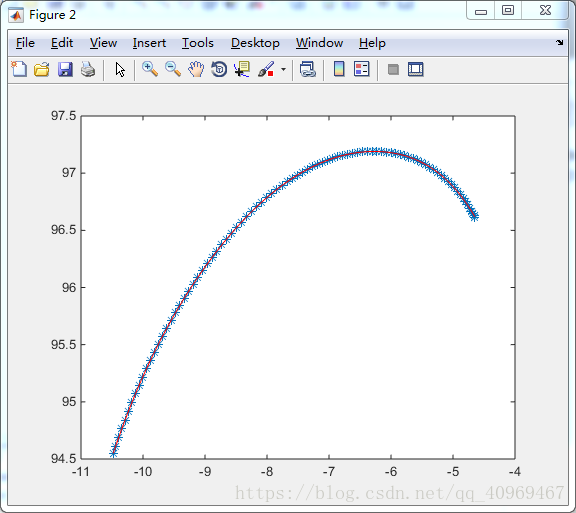The height and width of the screenshot is (513, 576).
Task: Click the y-axis label 95.5
Action: [64, 345]
